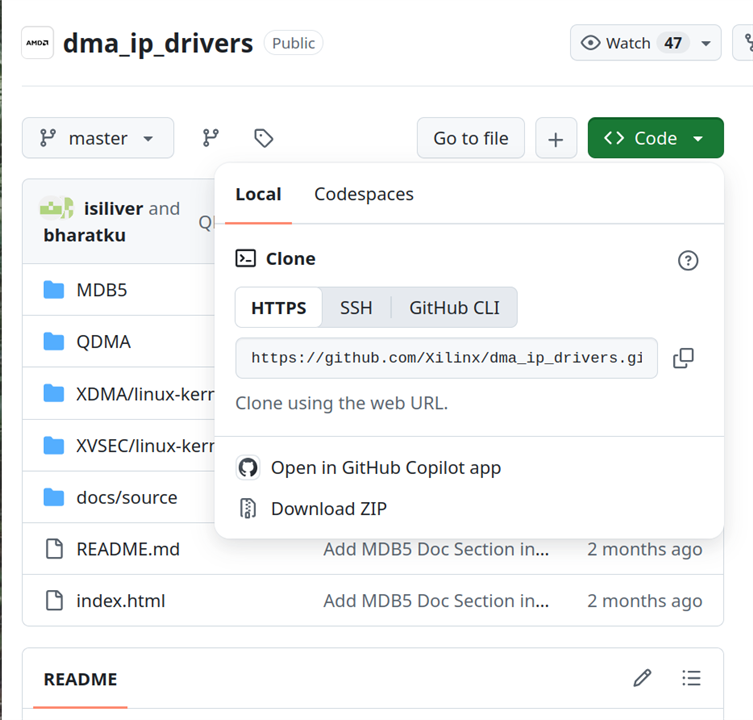Image resolution: width=753 pixels, height=720 pixels.
Task: Click the XDMA folder icon
Action: pos(53,393)
